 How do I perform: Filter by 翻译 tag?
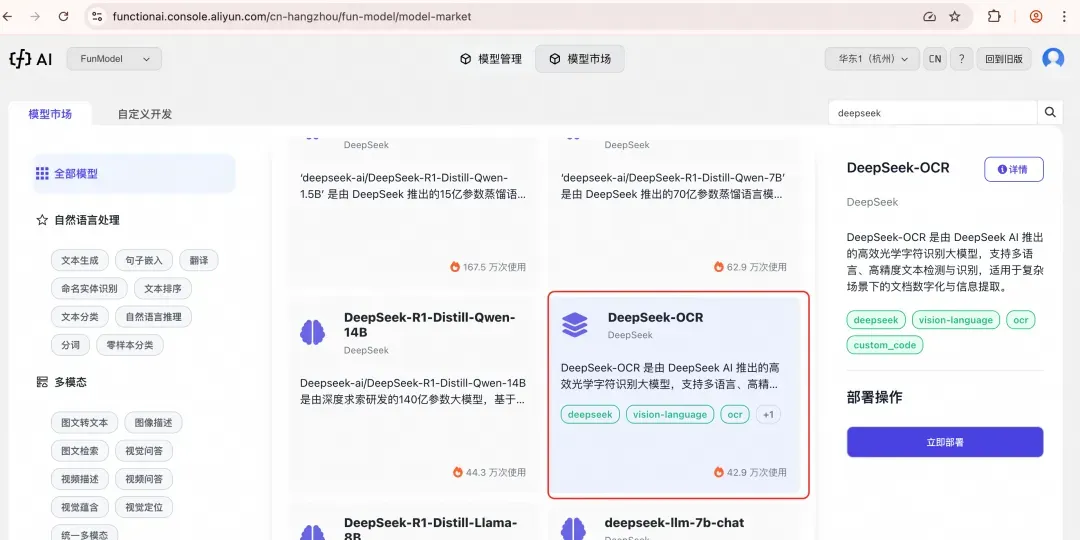click(x=198, y=260)
